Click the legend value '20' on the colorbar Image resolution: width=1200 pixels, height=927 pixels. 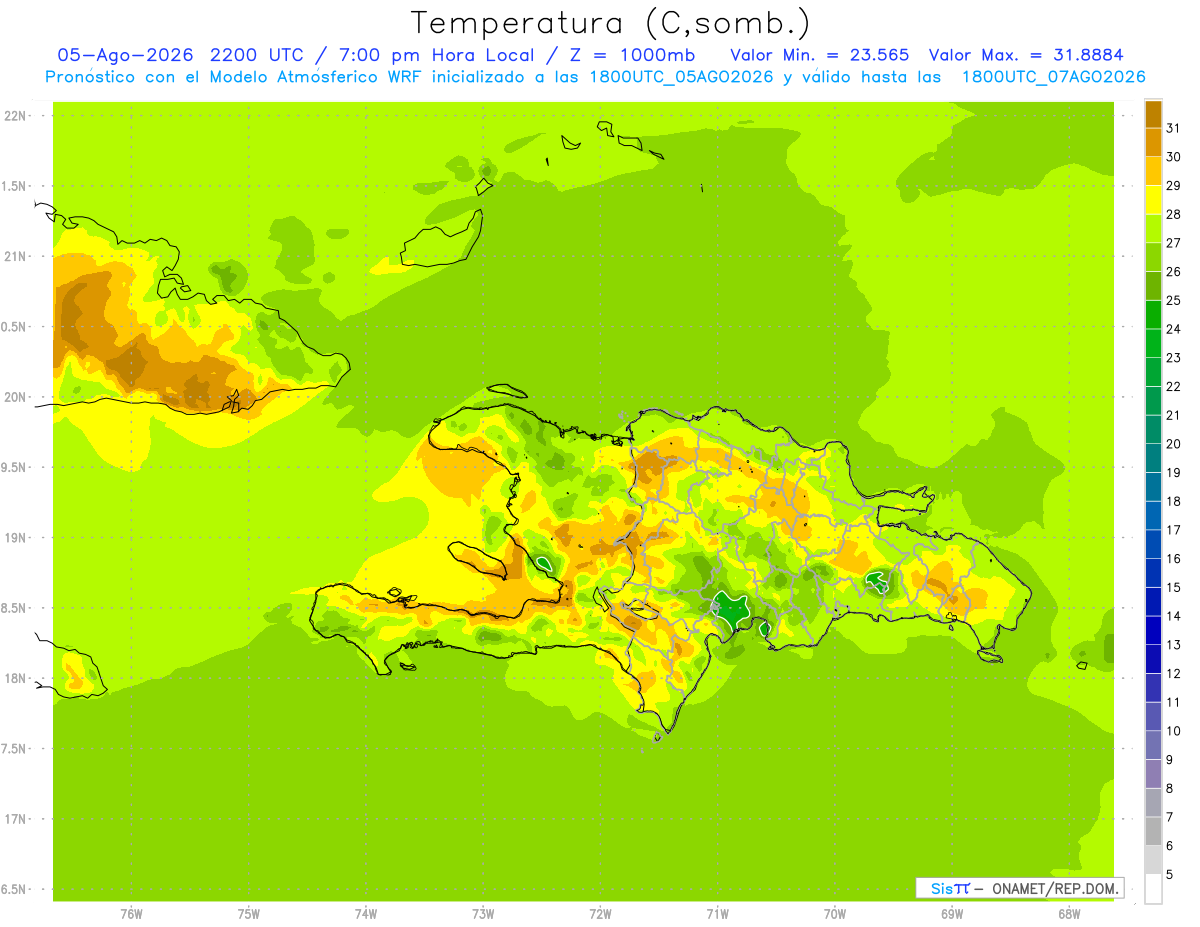(1174, 444)
